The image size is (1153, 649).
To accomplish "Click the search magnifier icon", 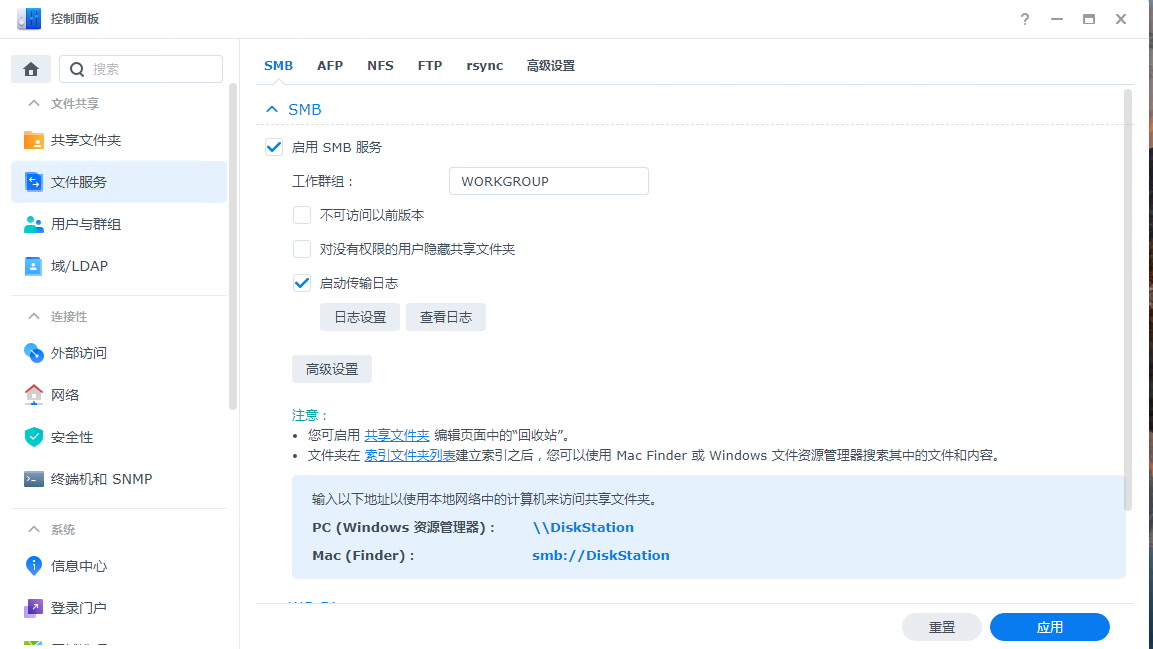I will (x=76, y=69).
